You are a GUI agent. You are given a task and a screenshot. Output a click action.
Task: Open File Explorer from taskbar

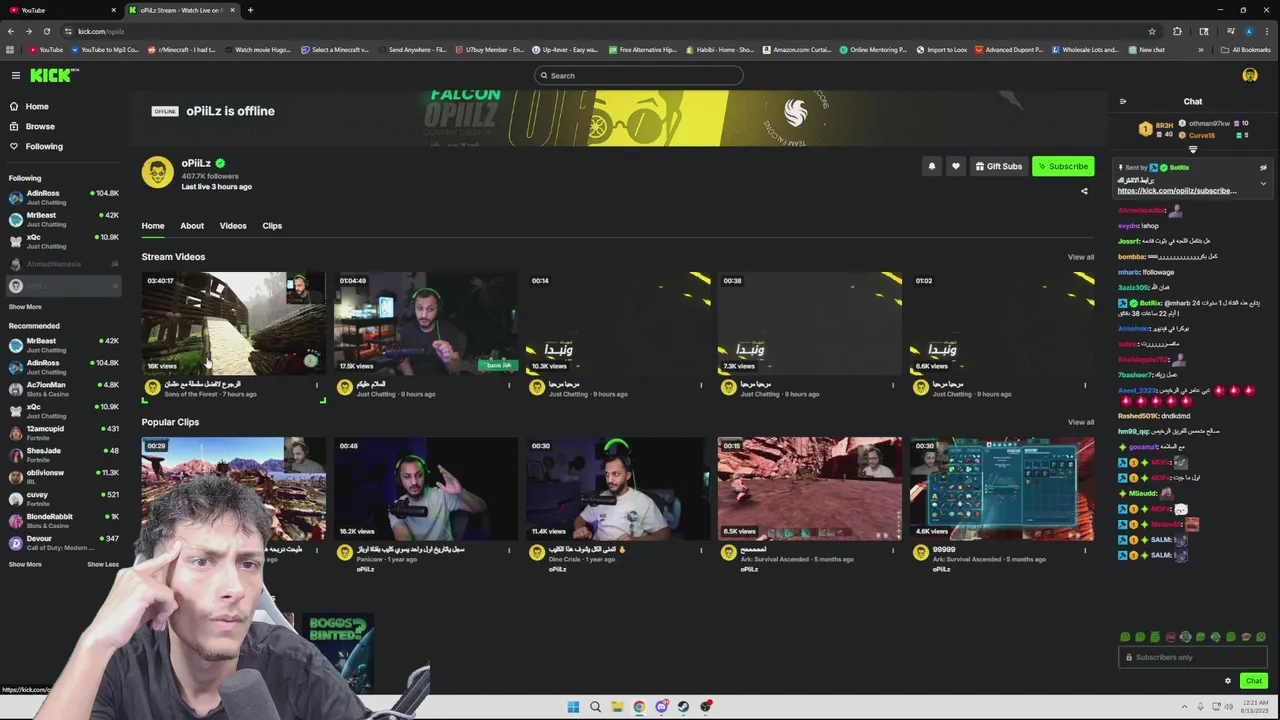617,707
